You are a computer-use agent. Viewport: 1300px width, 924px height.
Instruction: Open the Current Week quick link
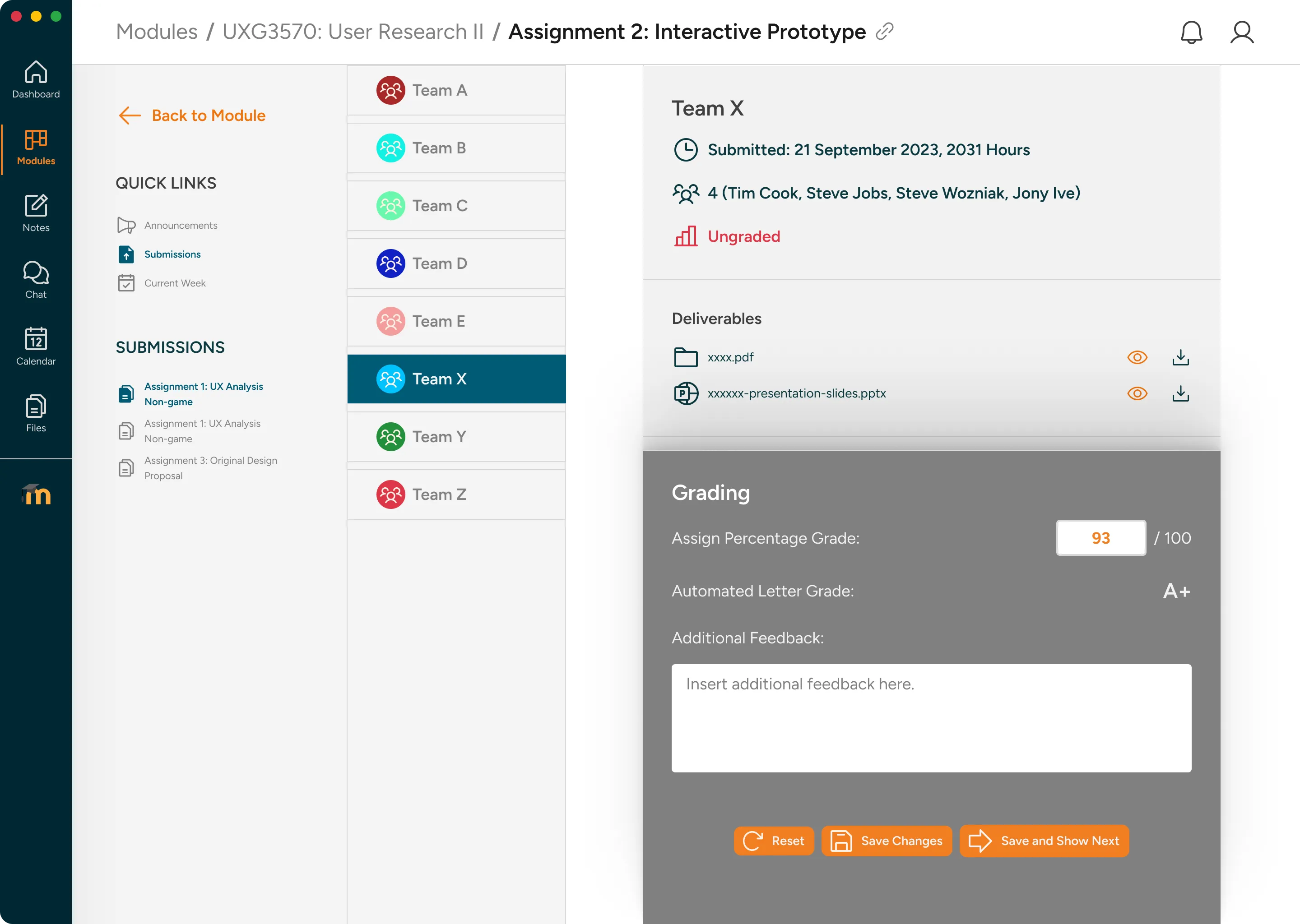click(x=175, y=283)
